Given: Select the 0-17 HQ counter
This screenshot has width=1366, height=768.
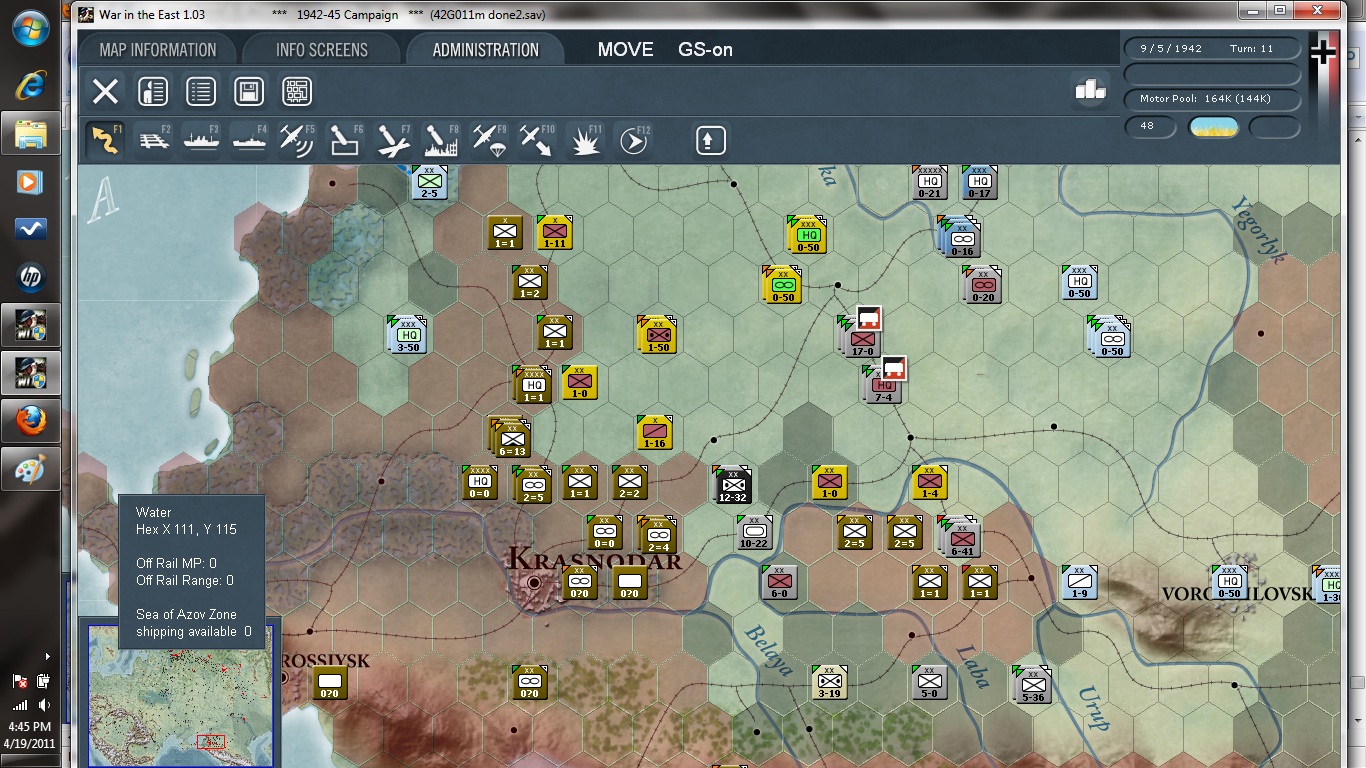Looking at the screenshot, I should (979, 182).
